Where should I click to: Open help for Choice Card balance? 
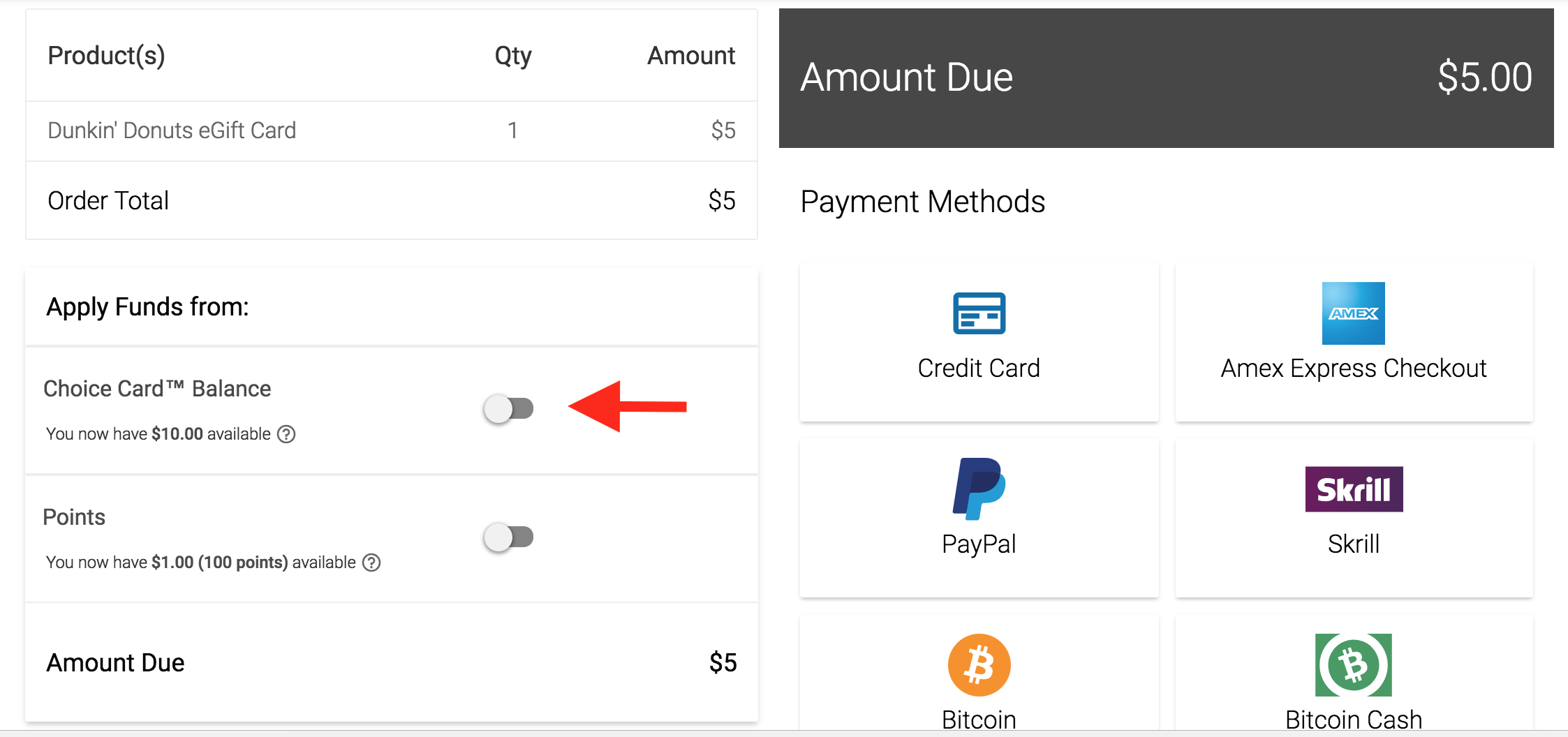click(286, 433)
